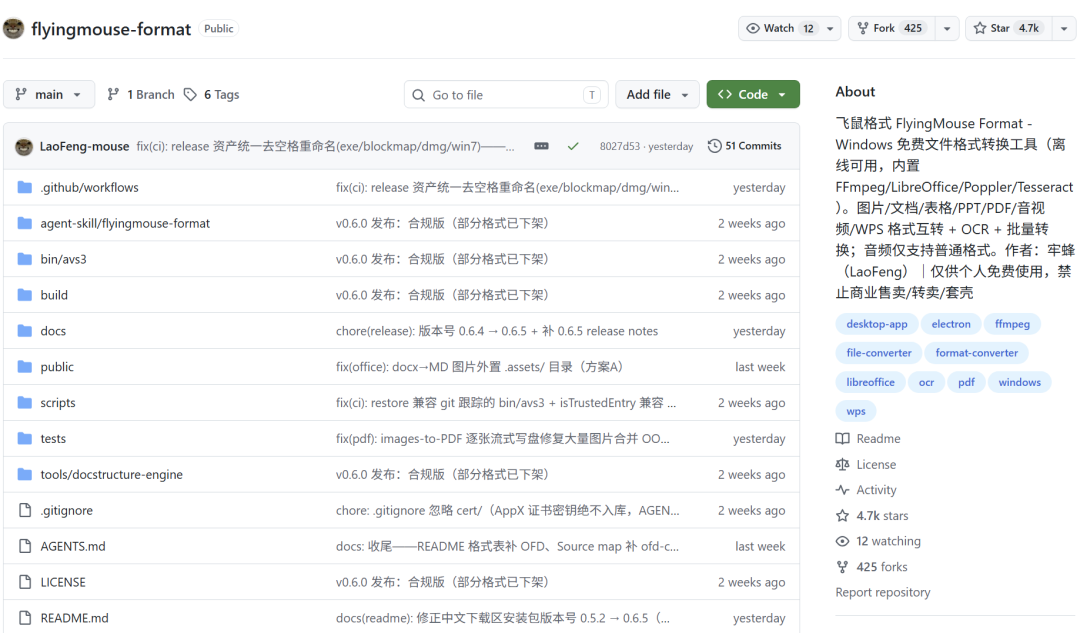Screen dimensions: 1080x633
Task: Click the eye icon next to 12 watching
Action: point(842,541)
